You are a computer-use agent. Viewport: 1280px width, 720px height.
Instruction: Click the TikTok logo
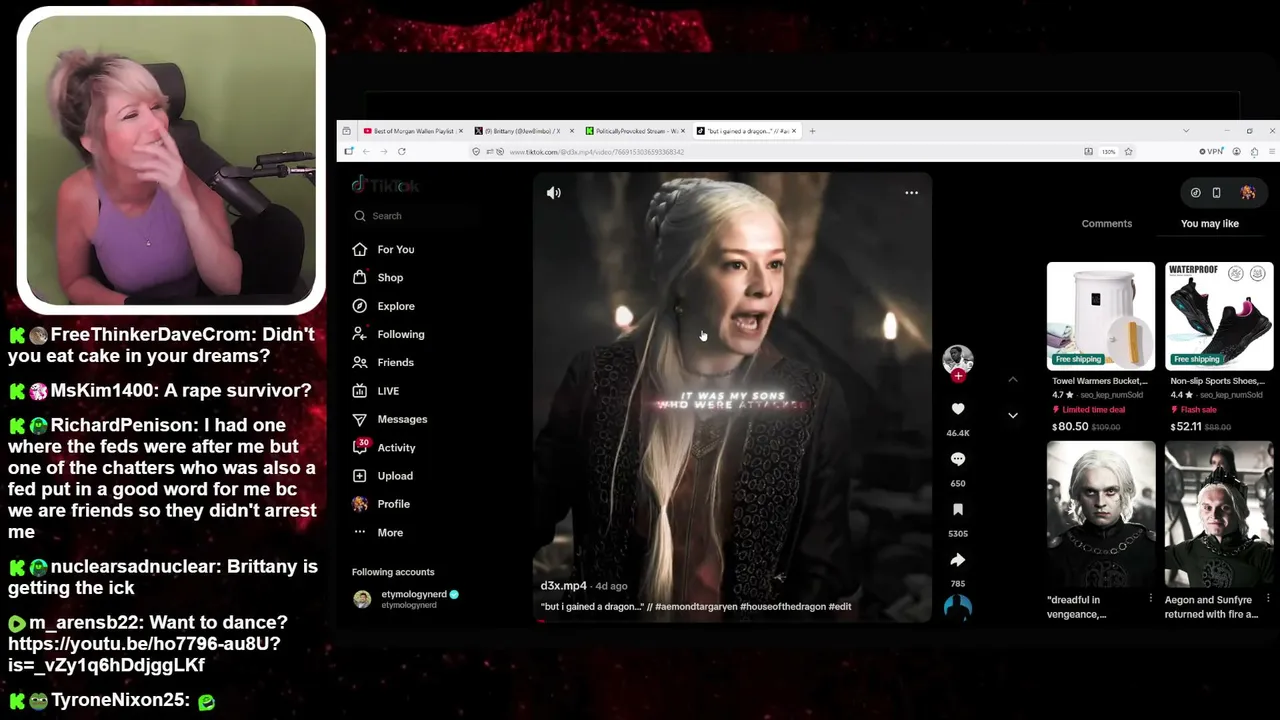(386, 185)
